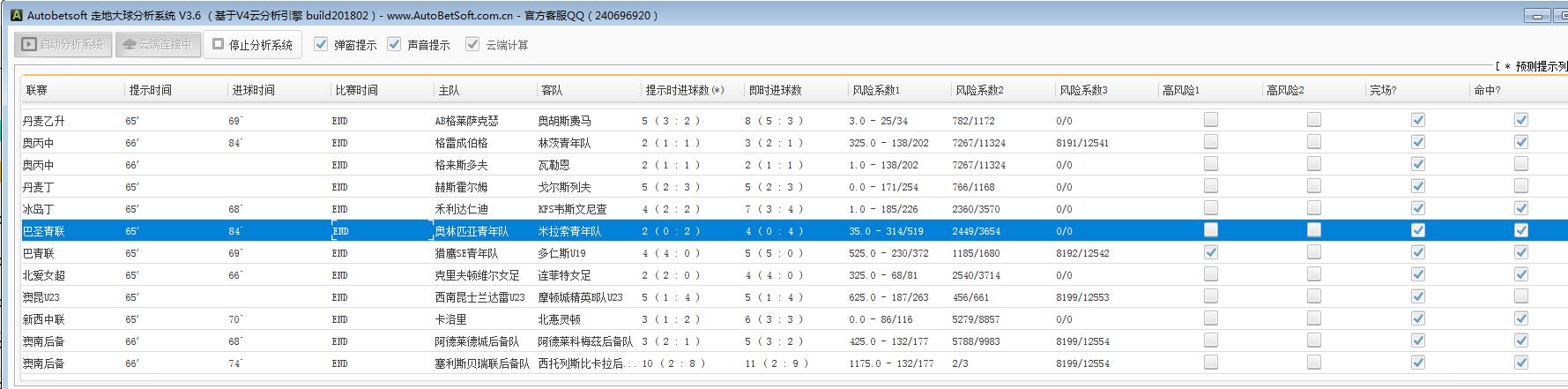Click the 提示时间 column header
This screenshot has width=1568, height=389.
(151, 90)
